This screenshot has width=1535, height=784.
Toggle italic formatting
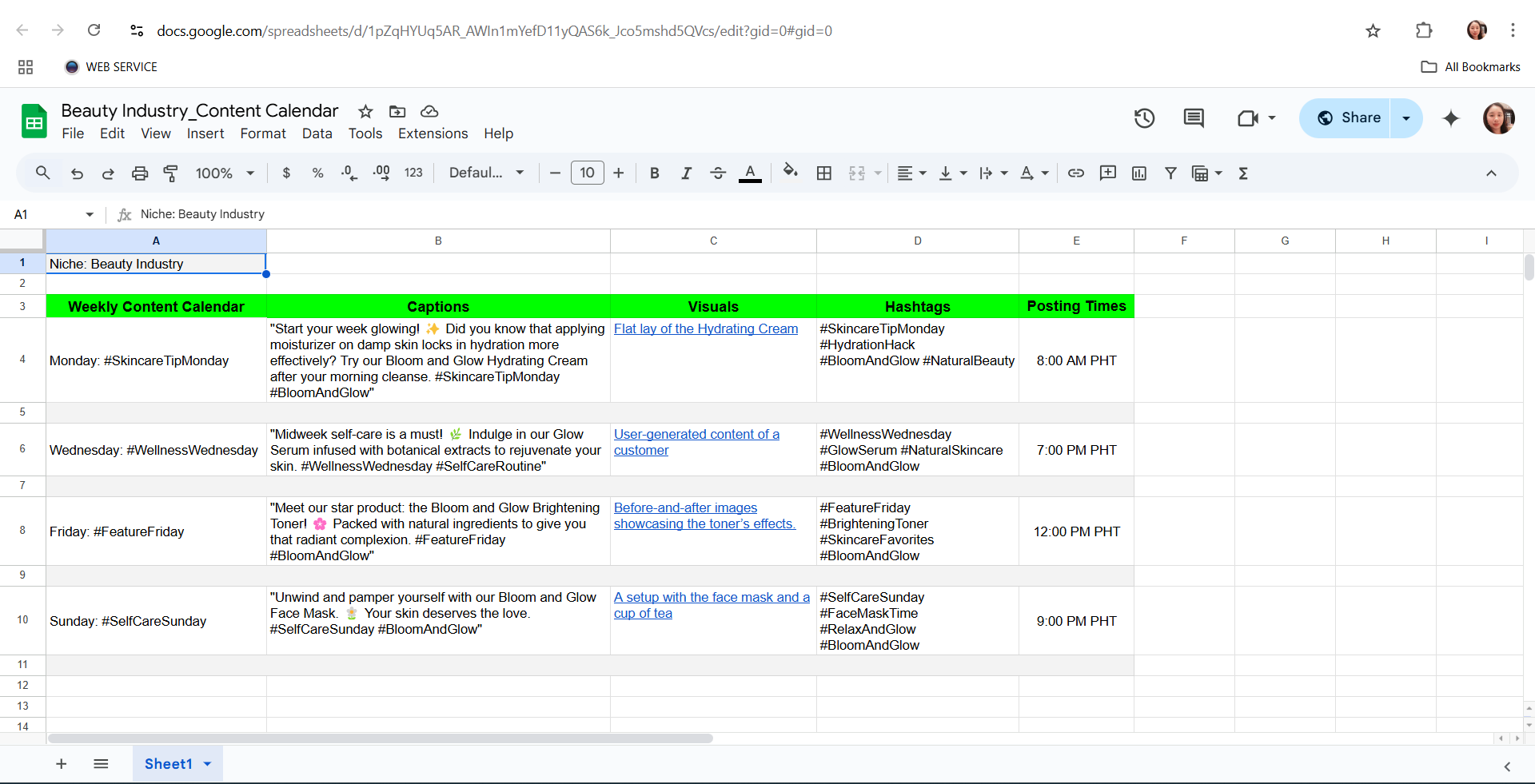pos(686,173)
